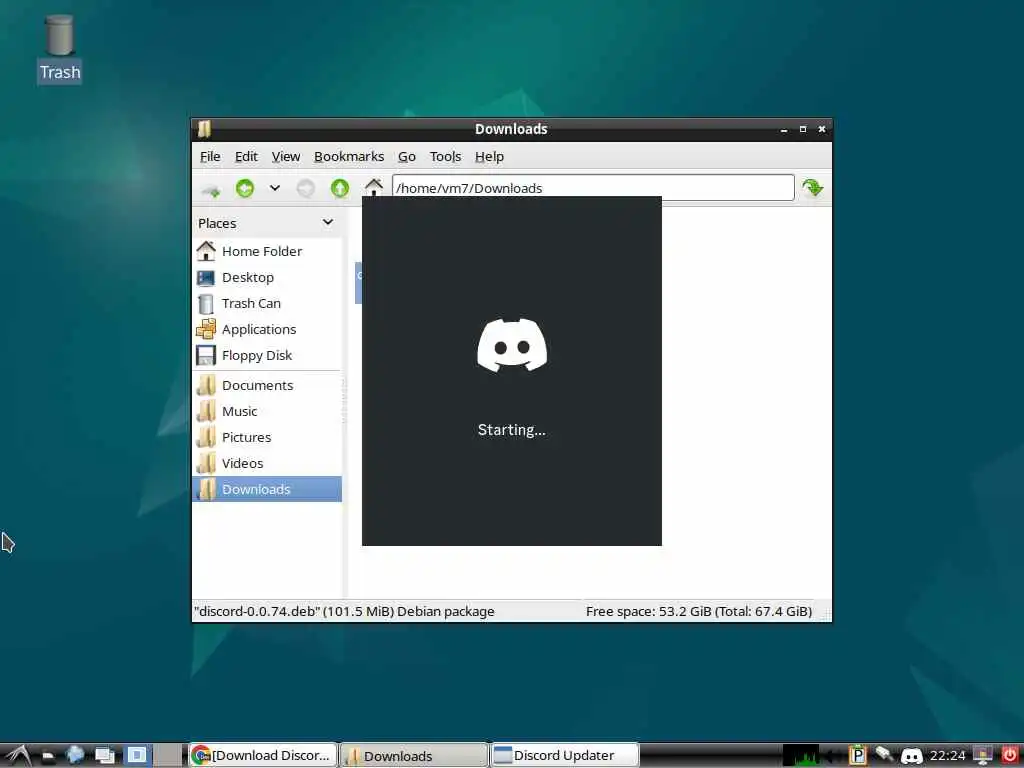Viewport: 1024px width, 768px height.
Task: Click the P tray icon in taskbar
Action: (x=857, y=756)
